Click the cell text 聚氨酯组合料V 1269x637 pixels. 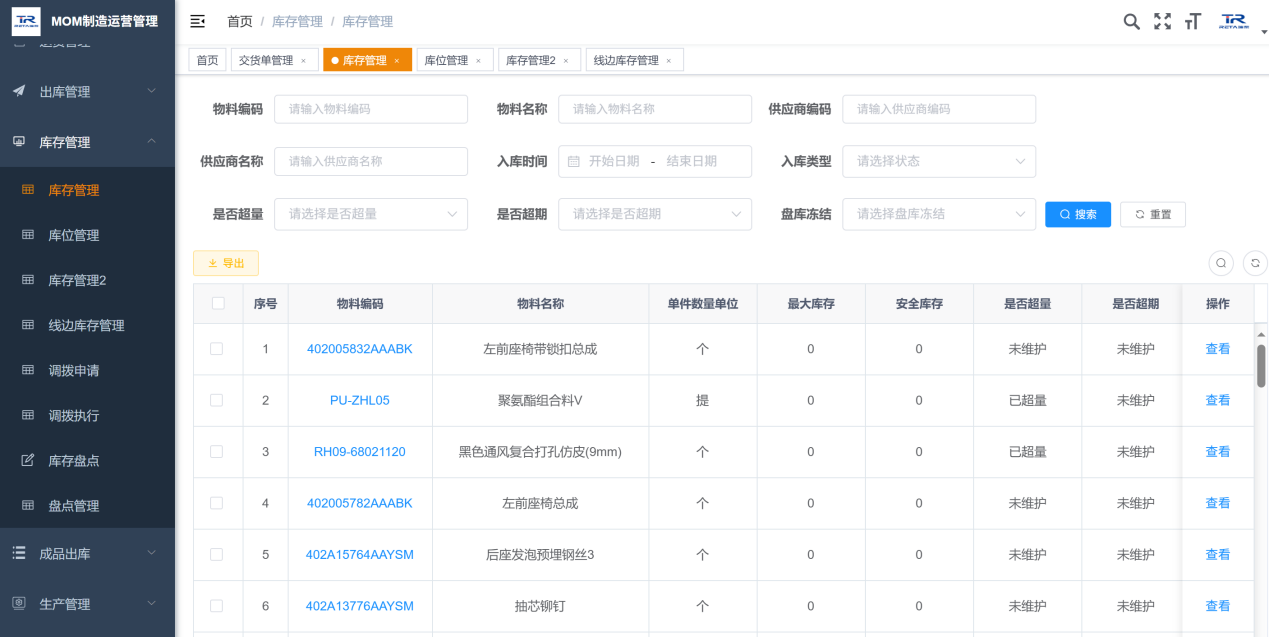coord(540,400)
